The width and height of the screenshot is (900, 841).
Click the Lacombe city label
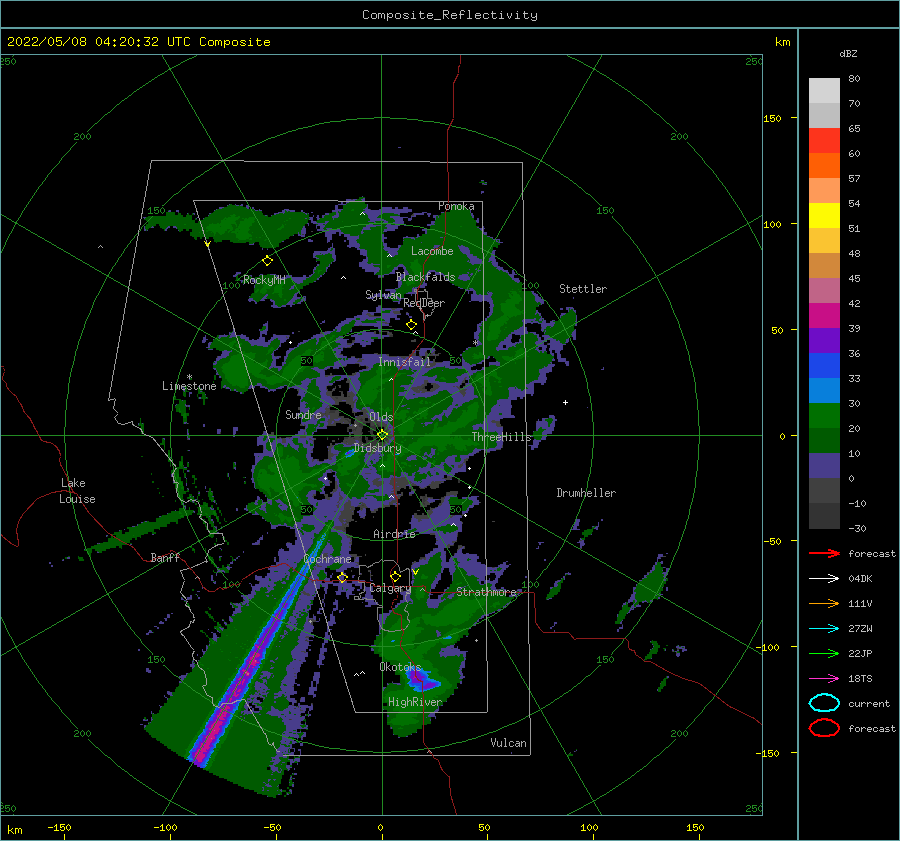(x=432, y=251)
